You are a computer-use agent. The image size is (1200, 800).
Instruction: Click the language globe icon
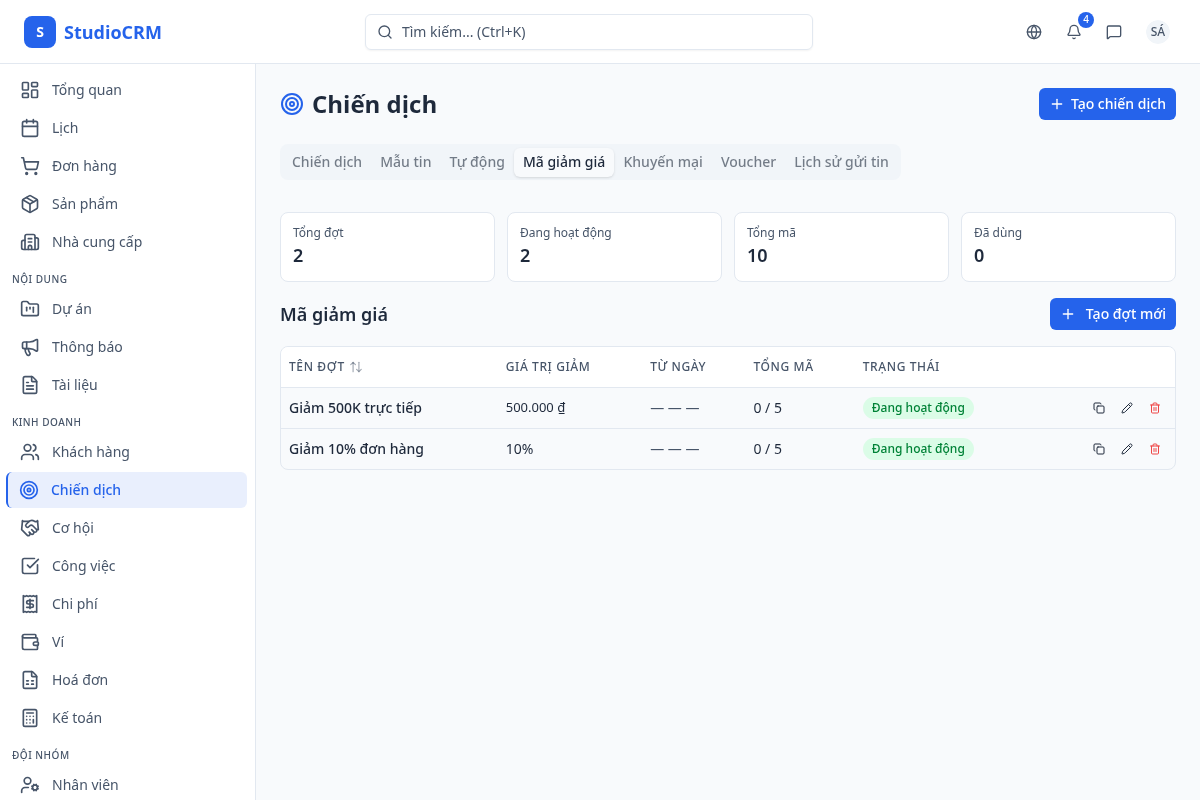(x=1034, y=32)
